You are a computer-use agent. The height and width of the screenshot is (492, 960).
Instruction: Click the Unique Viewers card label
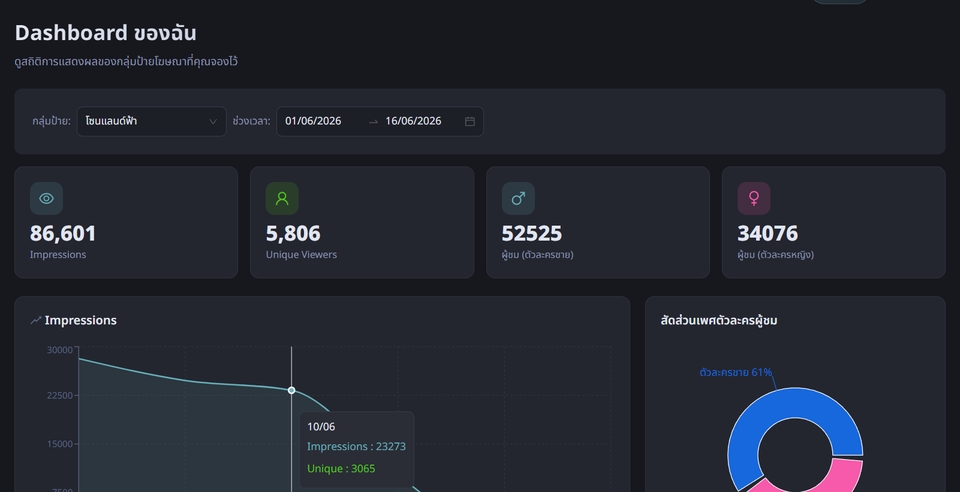pyautogui.click(x=301, y=255)
